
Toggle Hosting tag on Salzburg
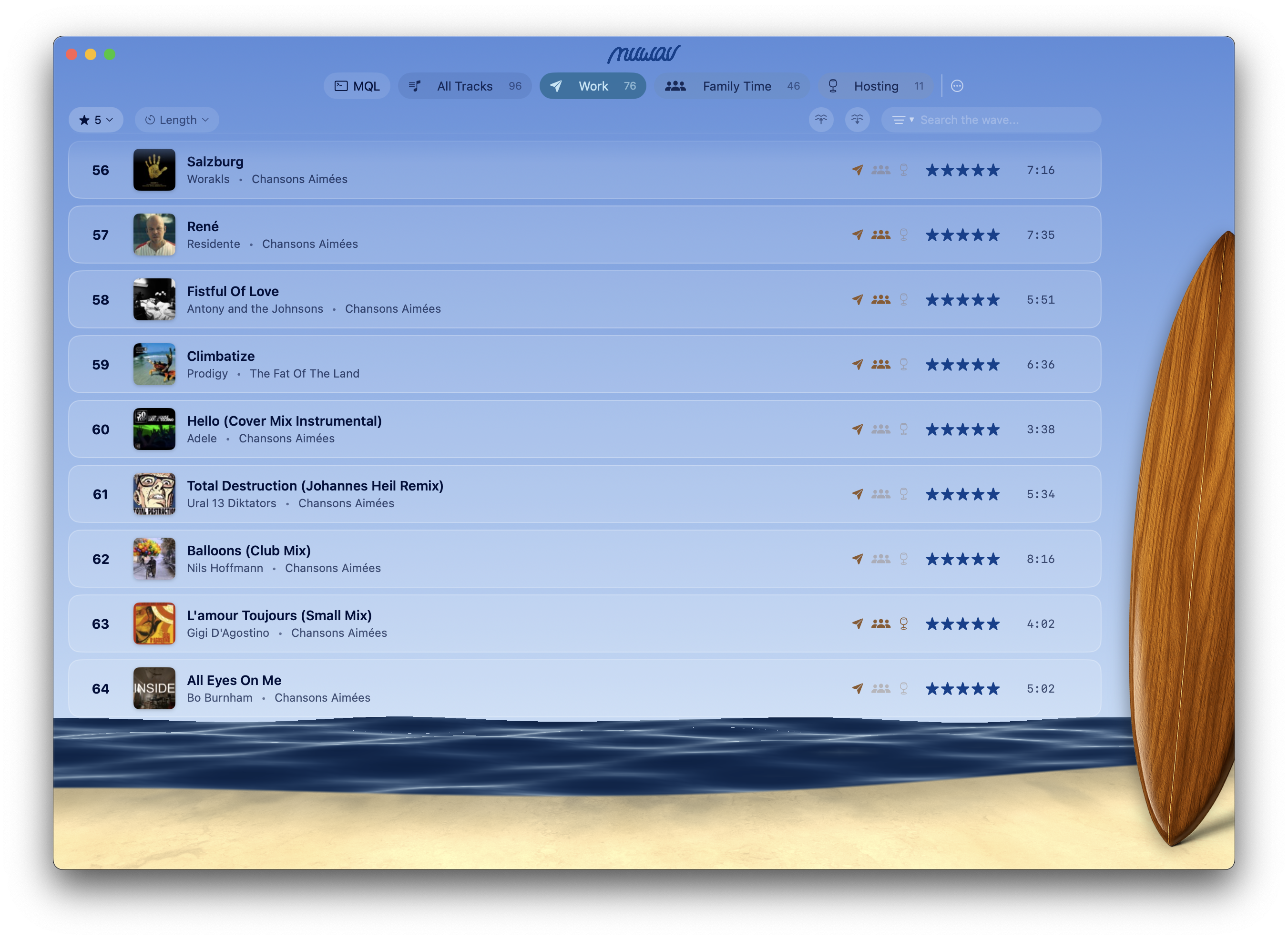pos(903,170)
